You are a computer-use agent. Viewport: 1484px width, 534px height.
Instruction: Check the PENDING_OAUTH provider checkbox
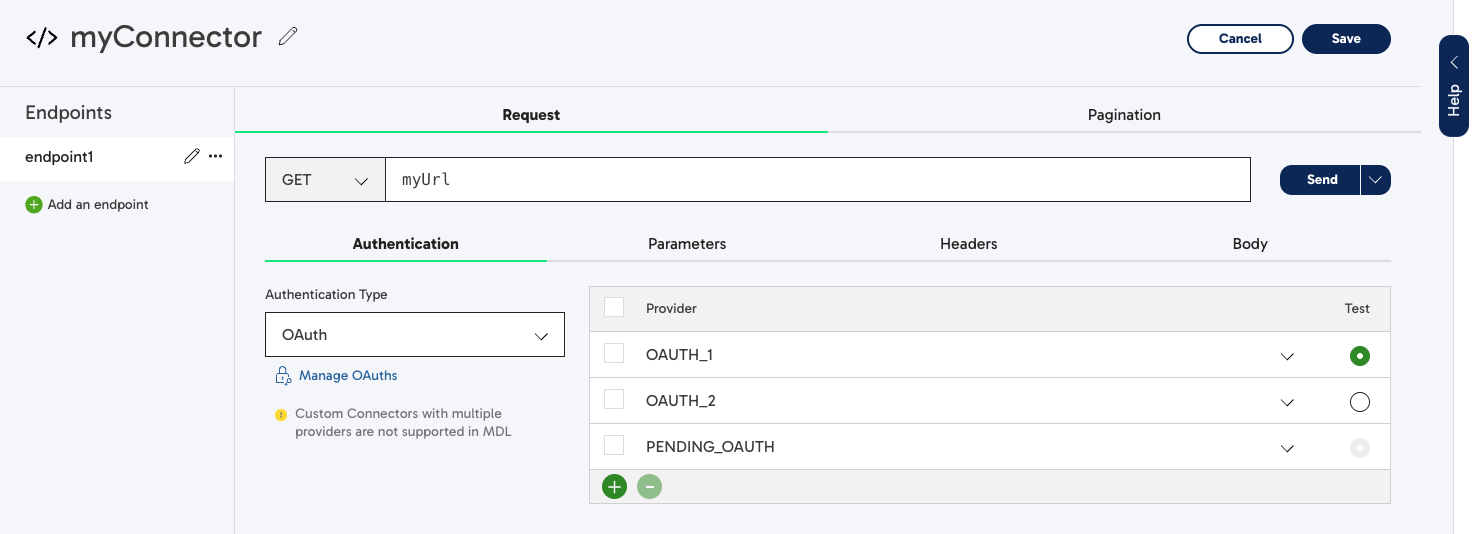(x=614, y=446)
